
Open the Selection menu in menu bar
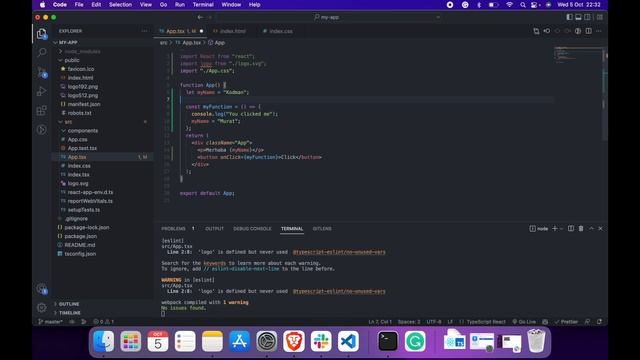tap(120, 5)
